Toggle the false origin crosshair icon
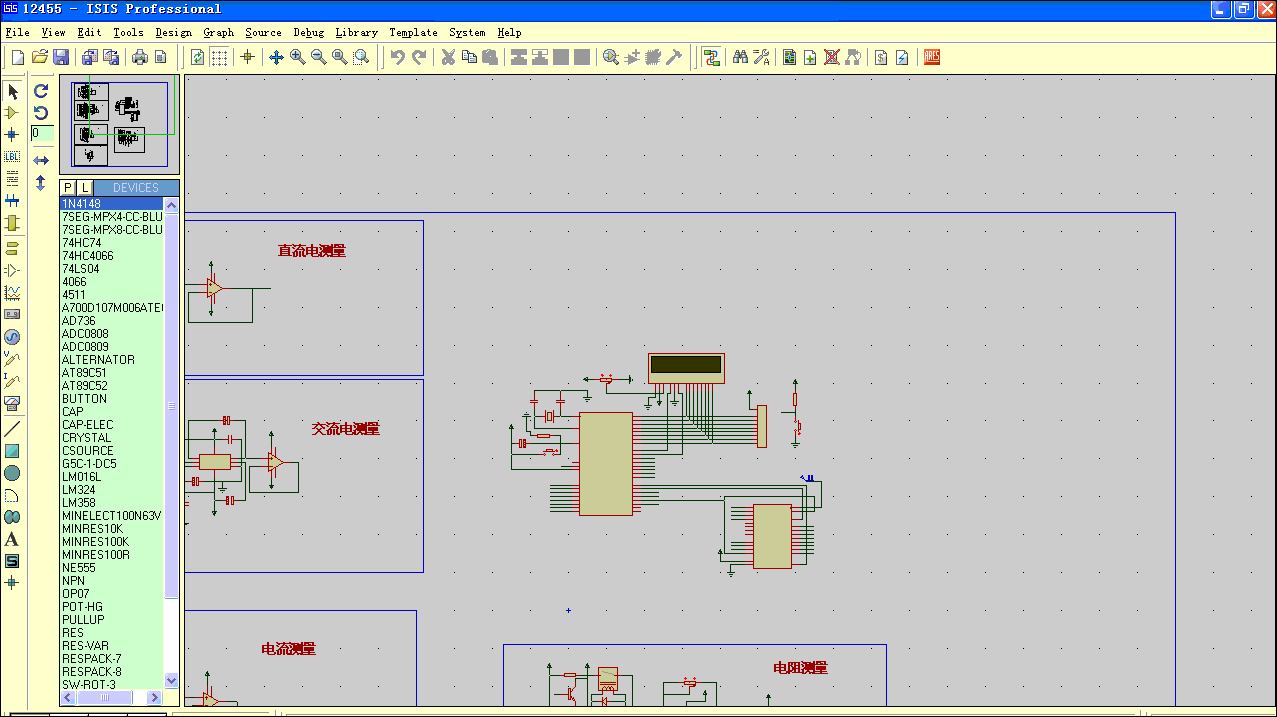Viewport: 1277px width, 717px height. [248, 57]
